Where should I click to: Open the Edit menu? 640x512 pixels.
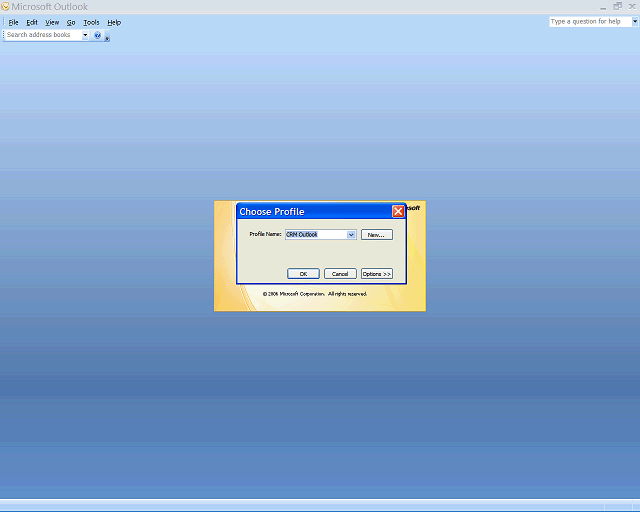click(32, 22)
